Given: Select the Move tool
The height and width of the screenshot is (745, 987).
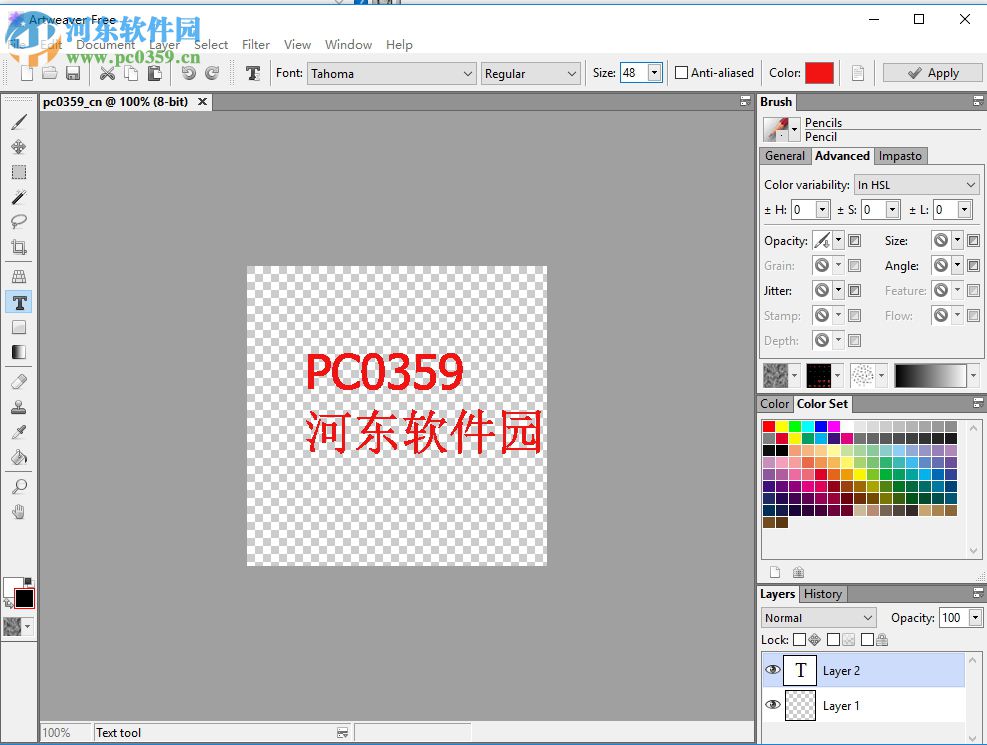Looking at the screenshot, I should point(19,147).
